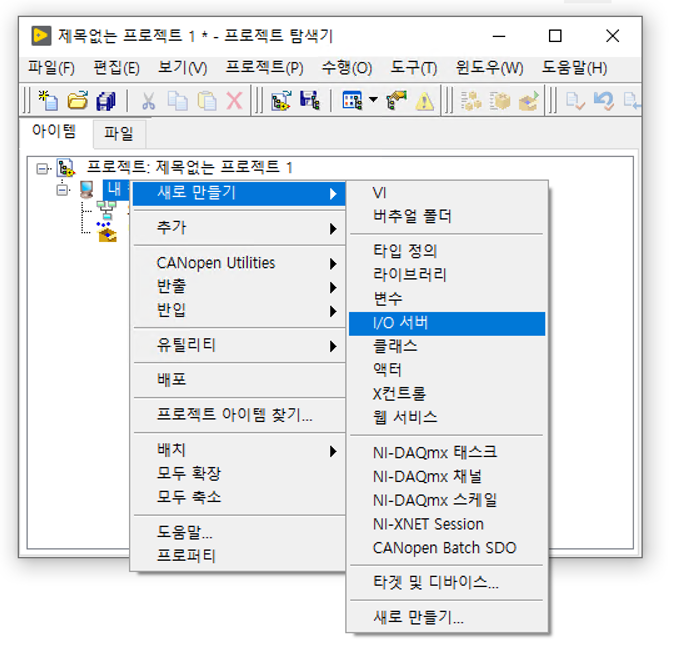Image resolution: width=674 pixels, height=651 pixels.
Task: Open the 프로젝트(P) menu
Action: coord(265,68)
